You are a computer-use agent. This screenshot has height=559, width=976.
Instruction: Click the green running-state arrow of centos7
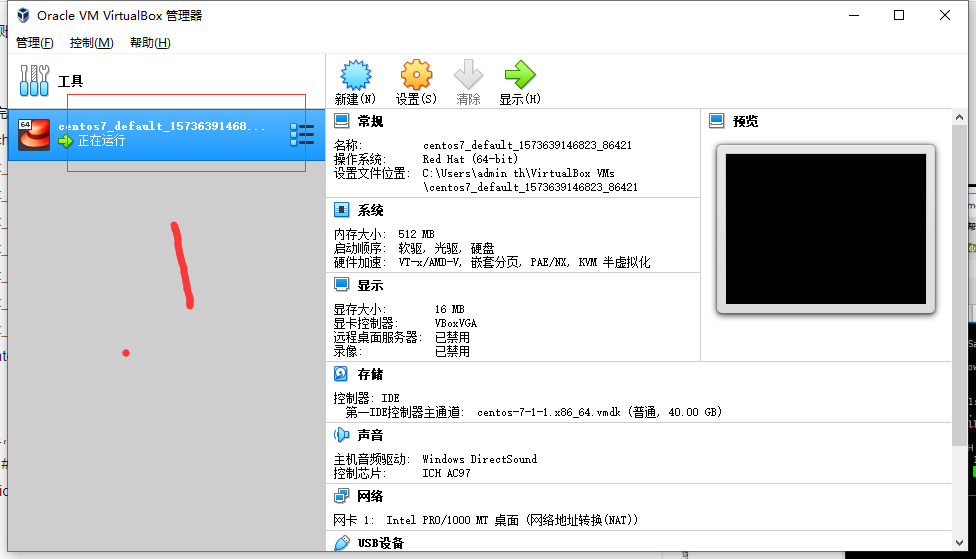[x=65, y=141]
